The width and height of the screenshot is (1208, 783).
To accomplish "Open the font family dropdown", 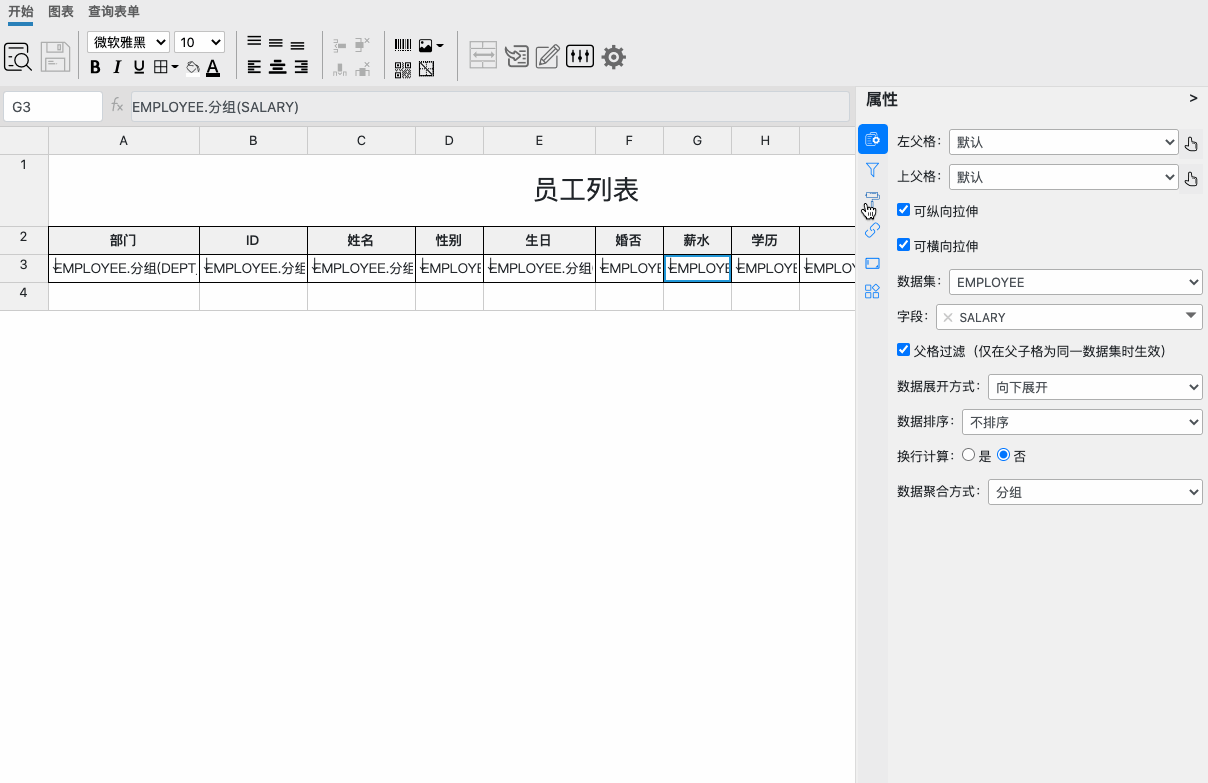I will [128, 42].
